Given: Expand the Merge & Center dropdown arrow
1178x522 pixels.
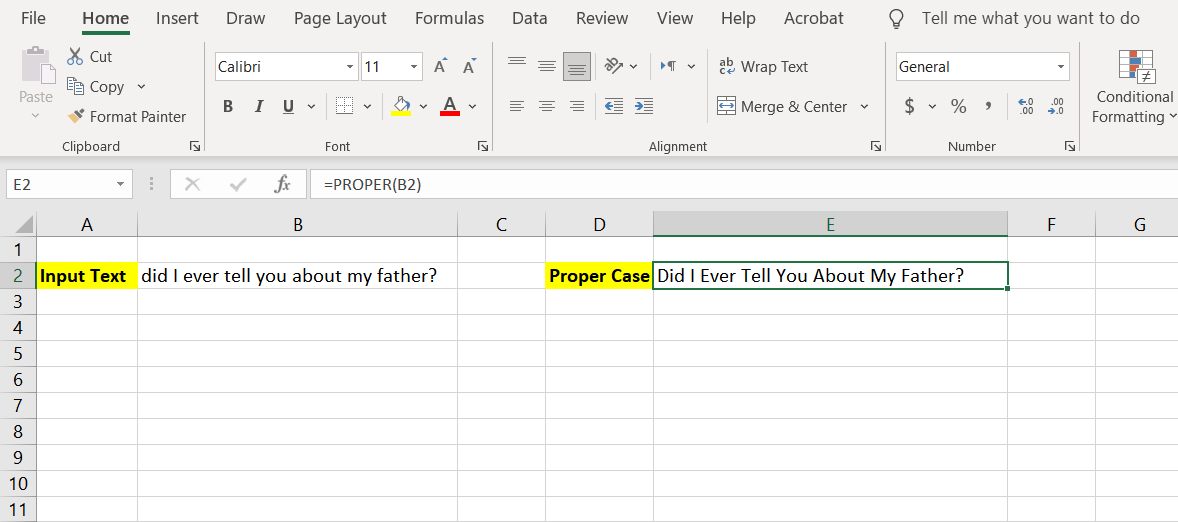Looking at the screenshot, I should 864,107.
